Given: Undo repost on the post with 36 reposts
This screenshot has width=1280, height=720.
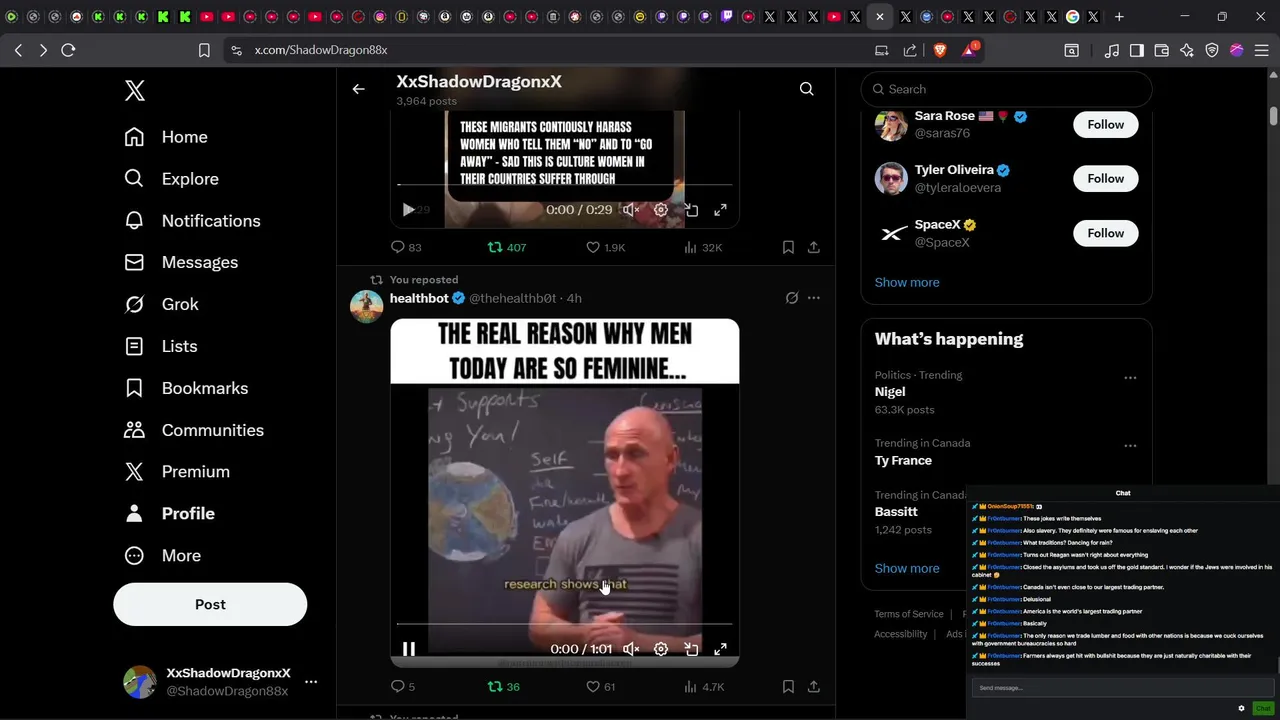Looking at the screenshot, I should pos(503,686).
